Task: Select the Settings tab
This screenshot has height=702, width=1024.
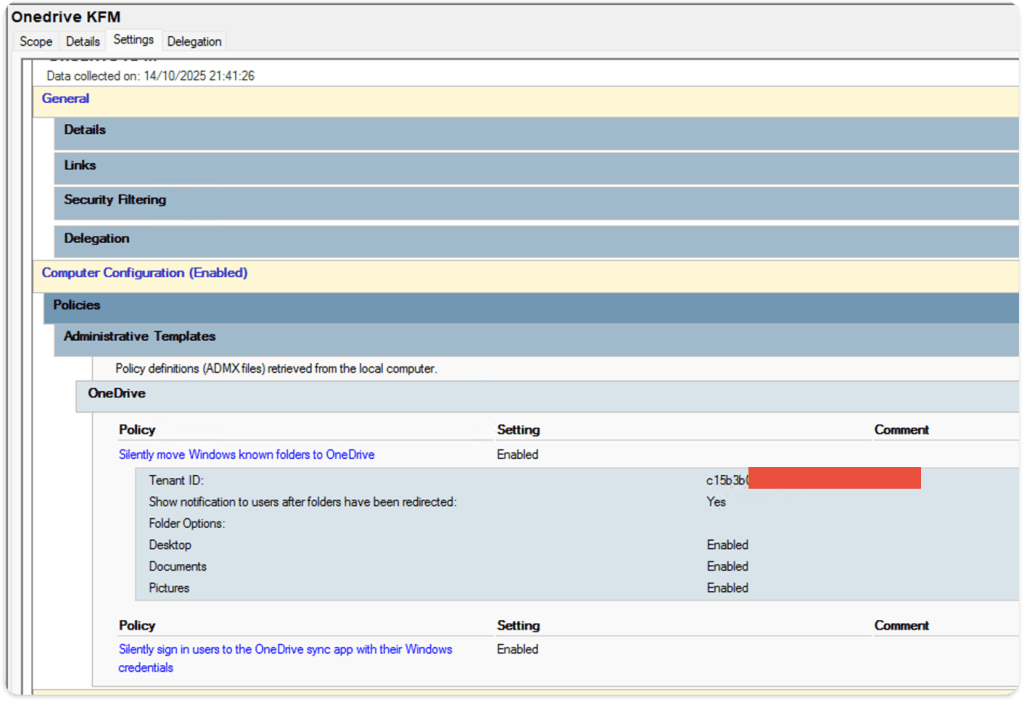Action: tap(133, 40)
